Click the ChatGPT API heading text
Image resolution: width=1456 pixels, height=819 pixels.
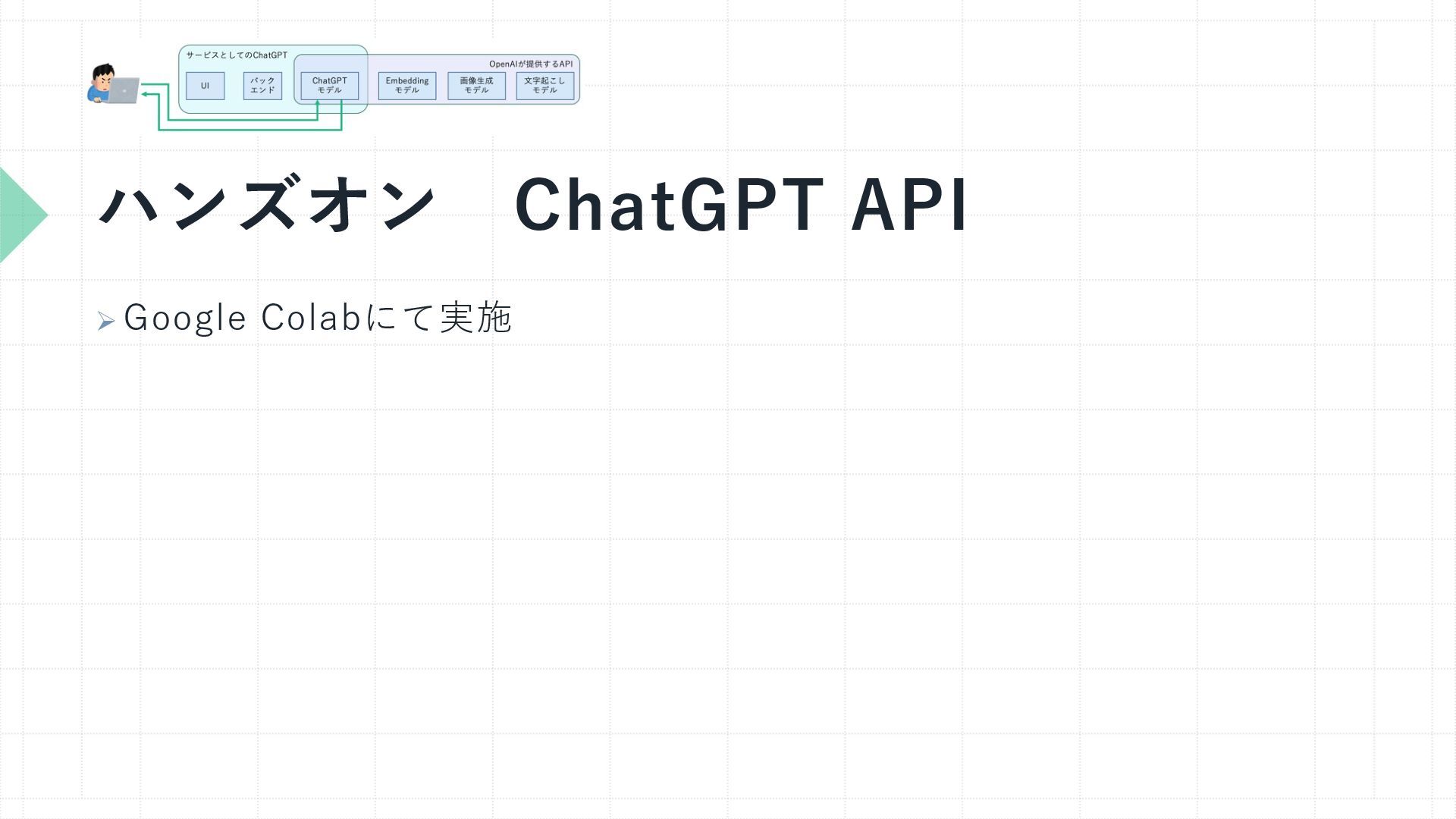[740, 205]
